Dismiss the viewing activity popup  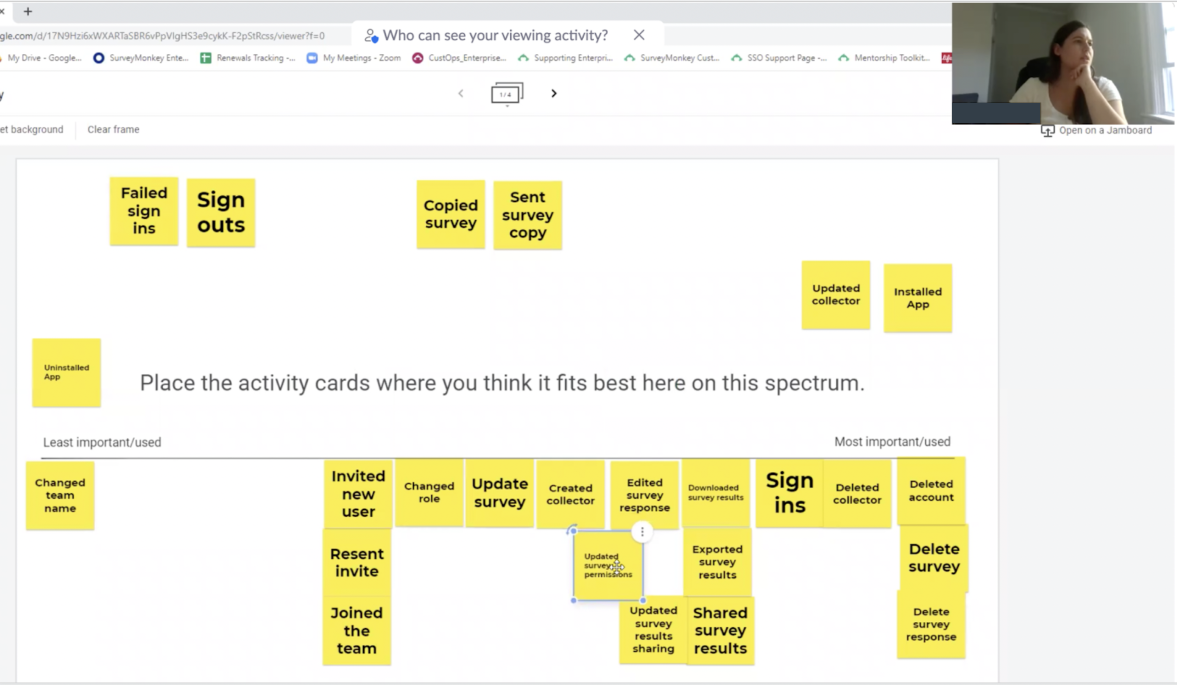[639, 35]
